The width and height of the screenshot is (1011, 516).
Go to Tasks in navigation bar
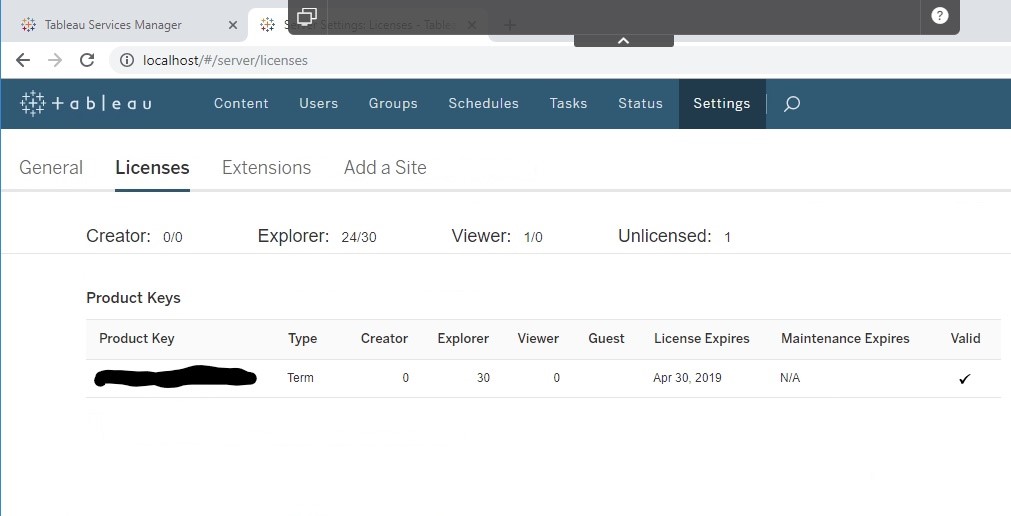[x=568, y=103]
